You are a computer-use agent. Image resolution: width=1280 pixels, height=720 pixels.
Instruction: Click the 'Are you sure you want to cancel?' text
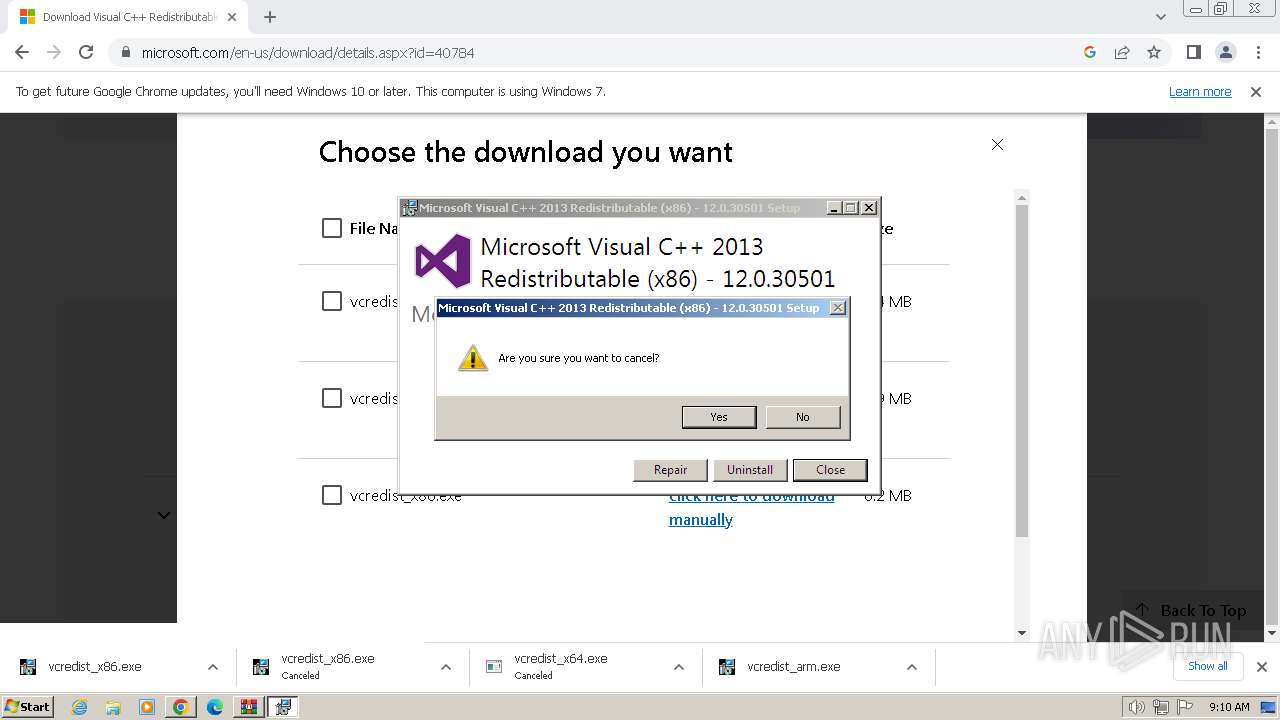click(579, 358)
